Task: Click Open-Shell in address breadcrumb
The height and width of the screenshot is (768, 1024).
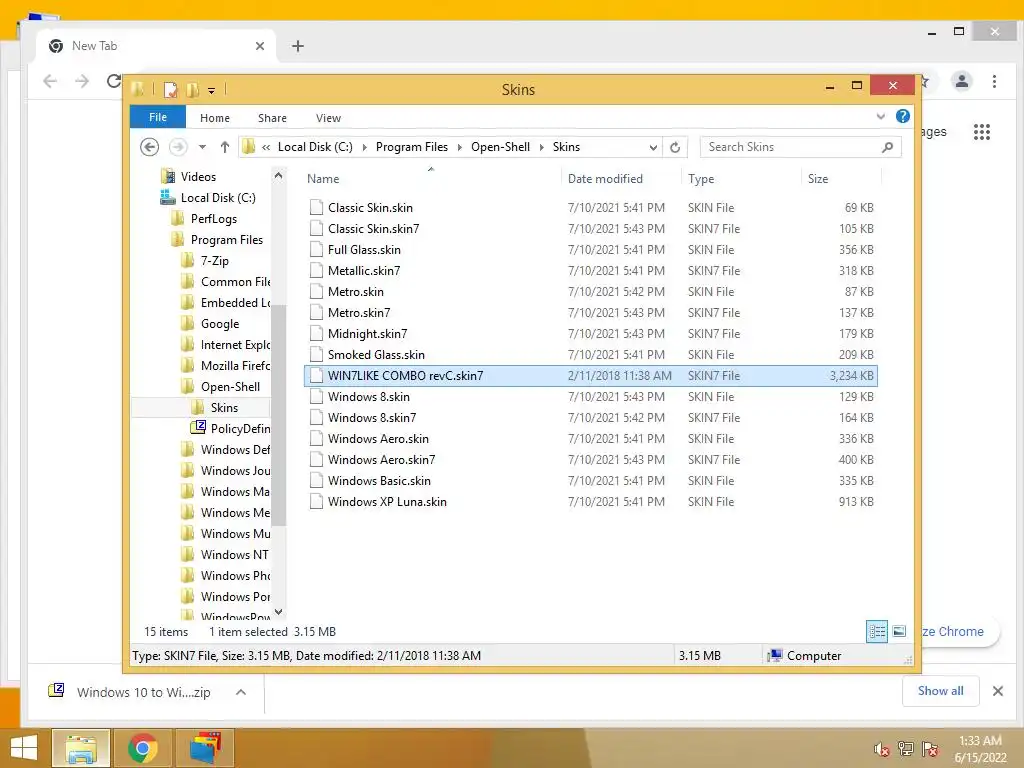Action: coord(500,147)
